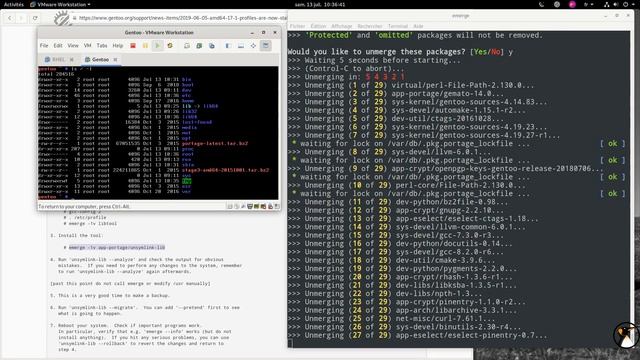640x360 pixels.
Task: Close the Gentoo tab with its X
Action: pos(115,60)
